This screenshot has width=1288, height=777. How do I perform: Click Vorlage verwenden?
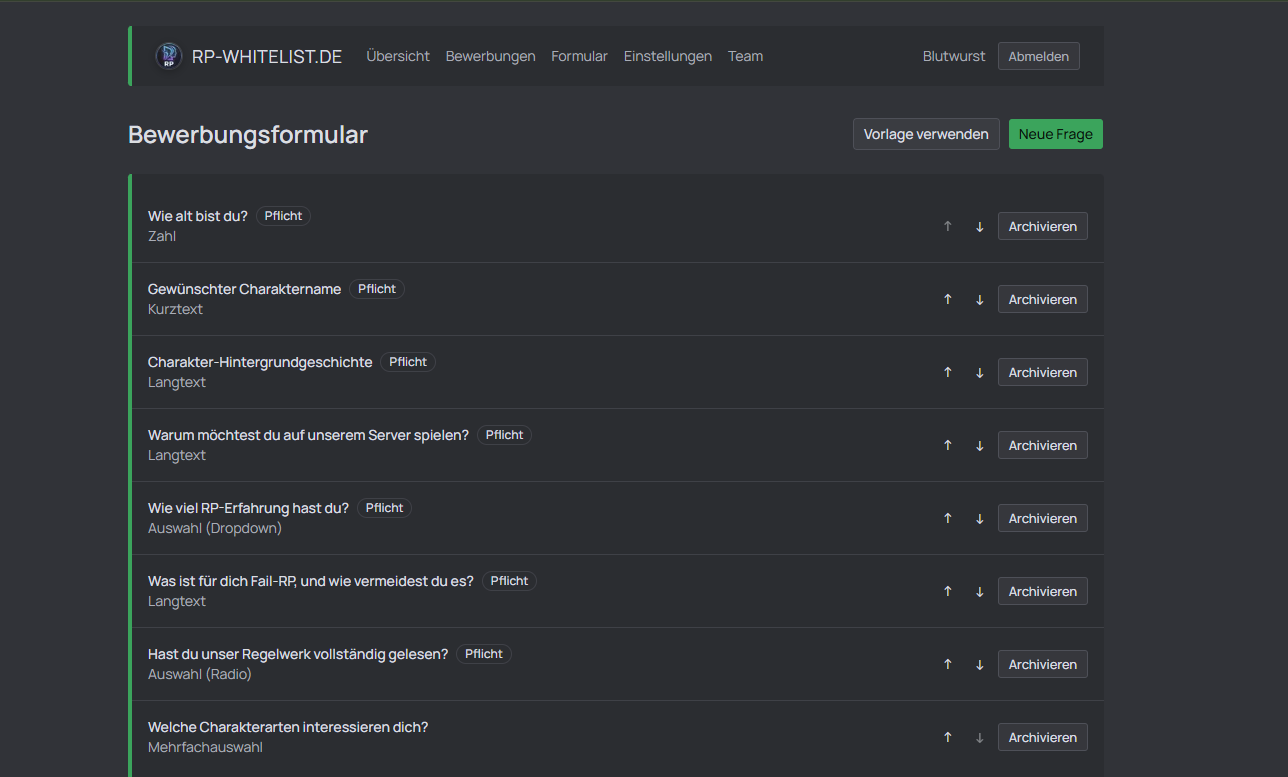point(926,134)
